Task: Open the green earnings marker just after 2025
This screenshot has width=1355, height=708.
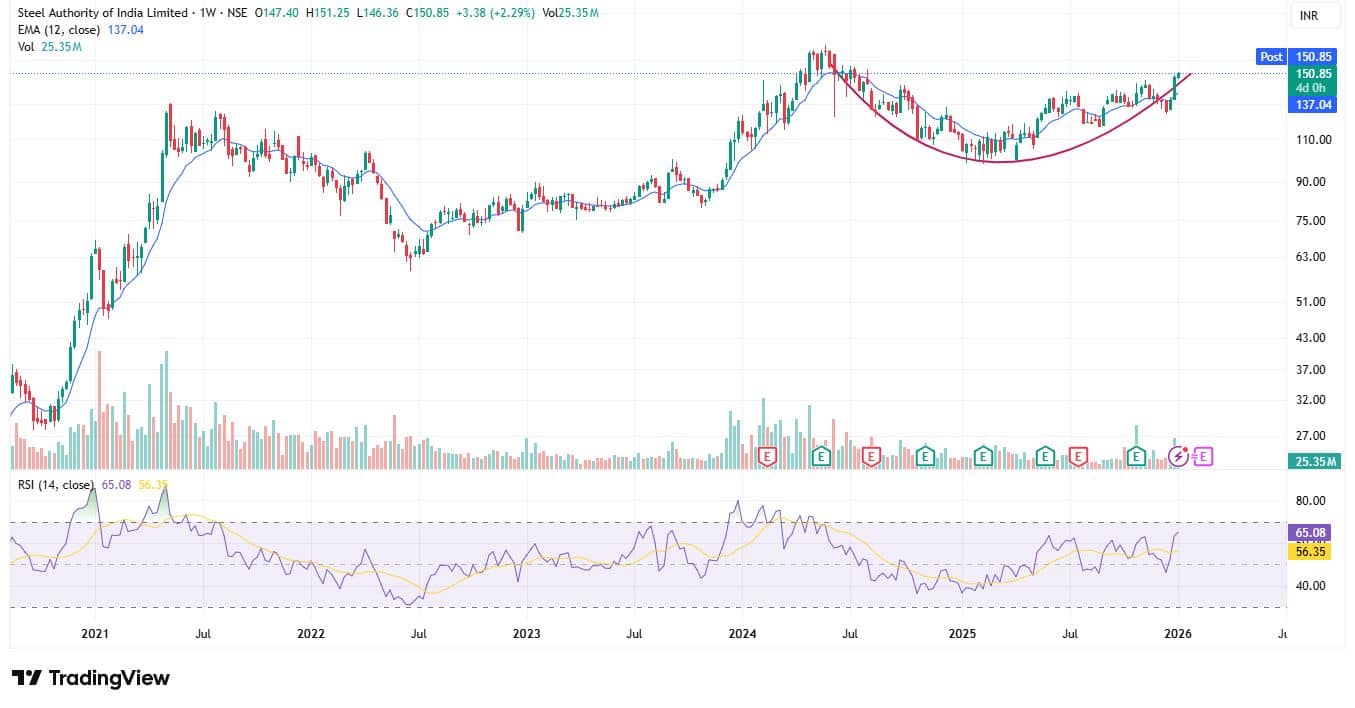Action: tap(983, 456)
